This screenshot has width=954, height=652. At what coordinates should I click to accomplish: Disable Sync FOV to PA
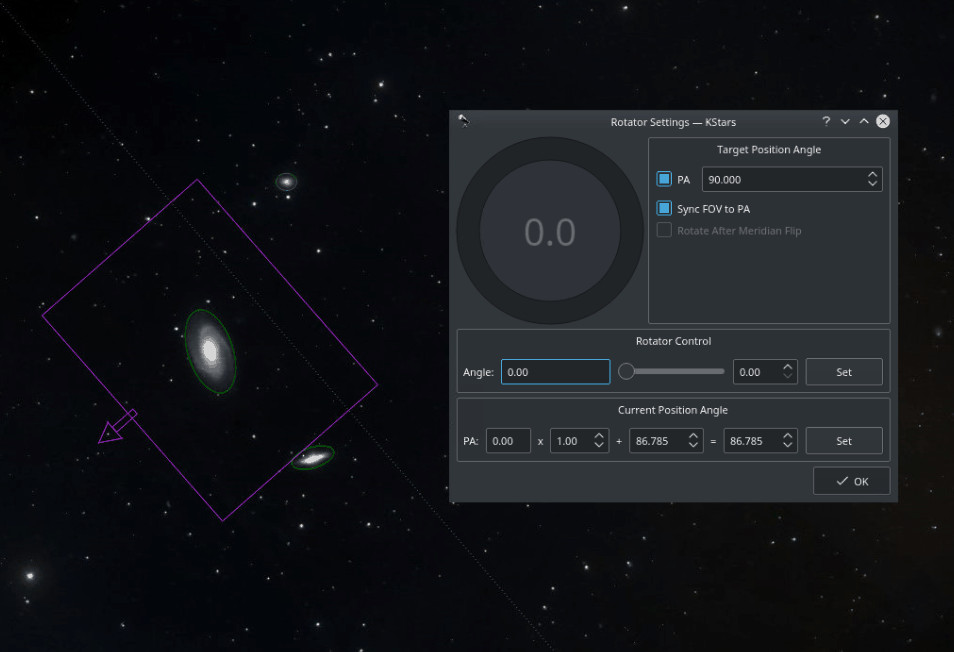(x=664, y=208)
